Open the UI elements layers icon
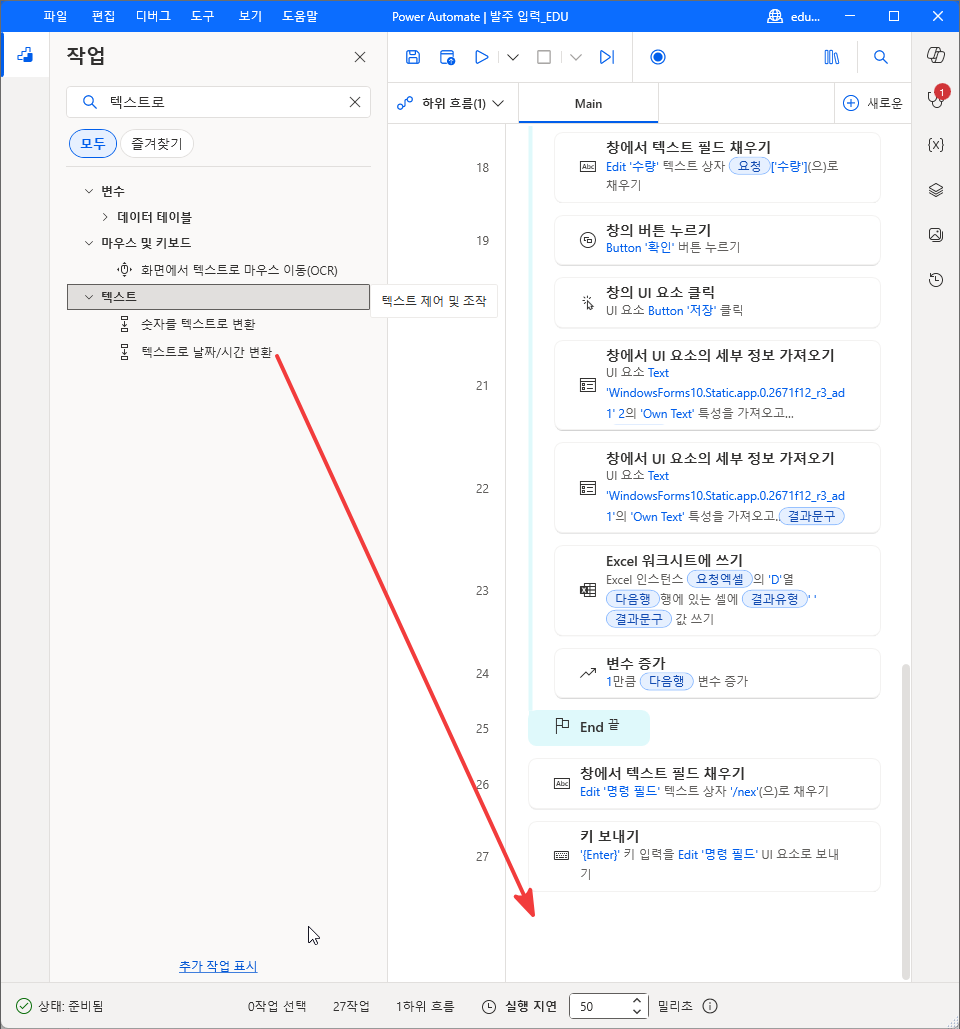 point(936,190)
